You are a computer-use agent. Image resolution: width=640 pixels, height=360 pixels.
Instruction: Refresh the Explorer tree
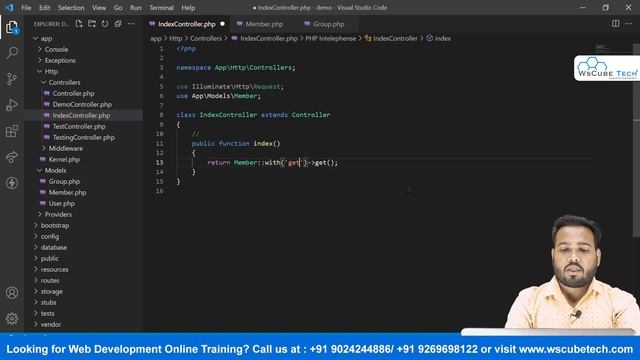[x=105, y=24]
